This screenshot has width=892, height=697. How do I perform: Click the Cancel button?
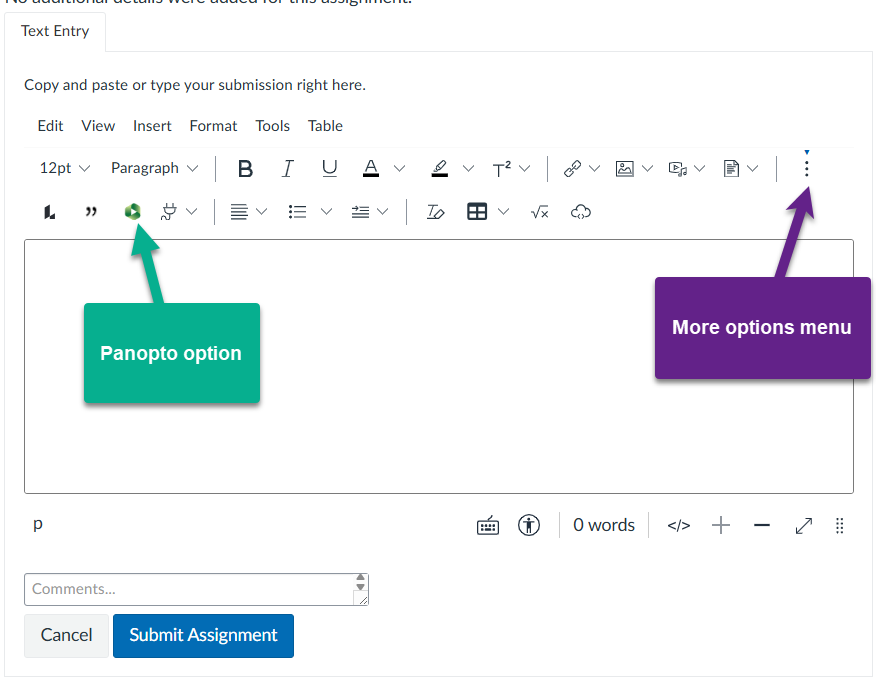click(x=66, y=636)
